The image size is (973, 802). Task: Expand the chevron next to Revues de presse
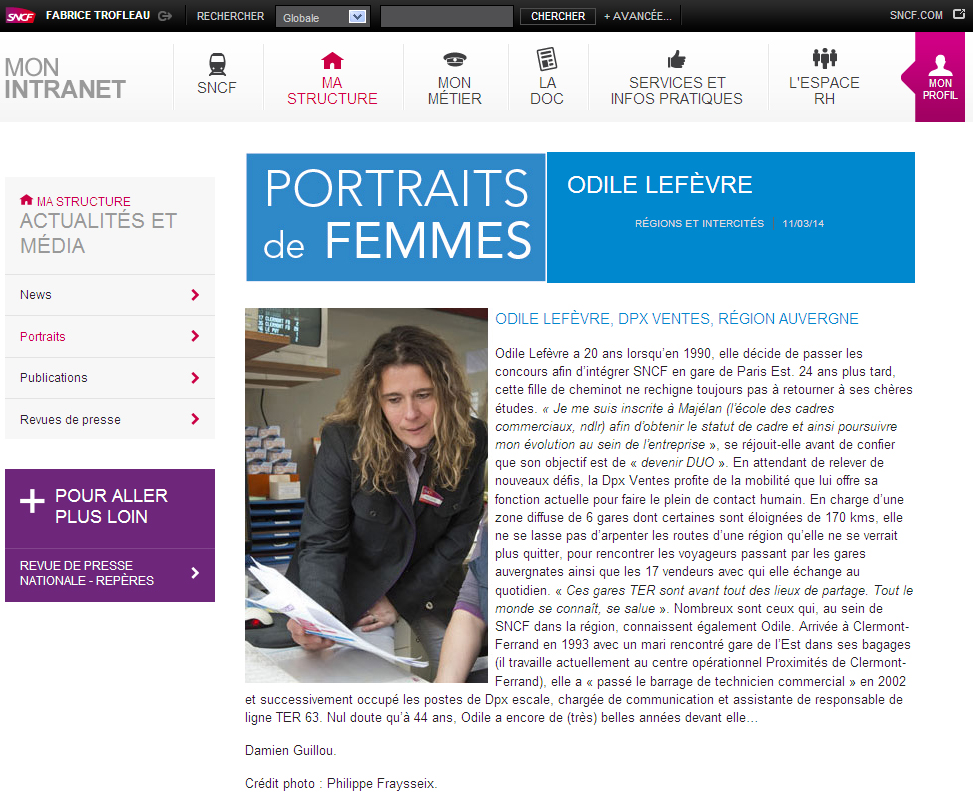click(195, 420)
